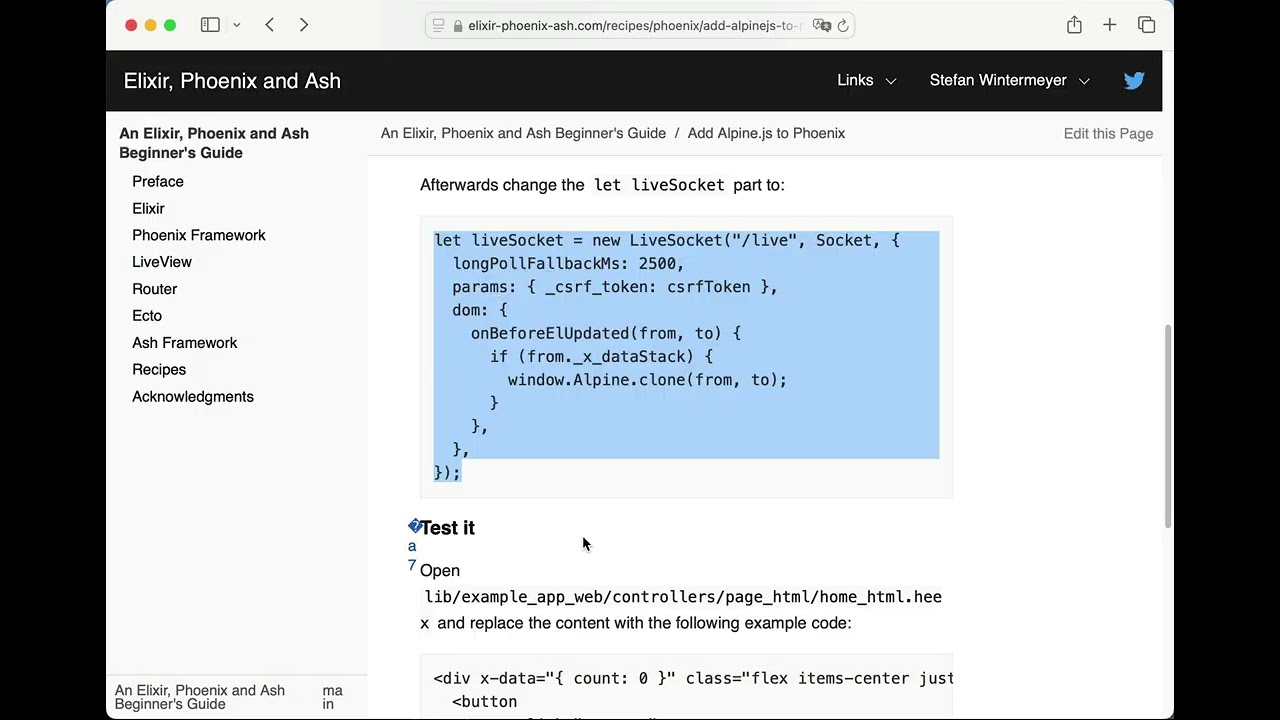
Task: Click the Beginner's Guide breadcrumb link
Action: (x=523, y=134)
